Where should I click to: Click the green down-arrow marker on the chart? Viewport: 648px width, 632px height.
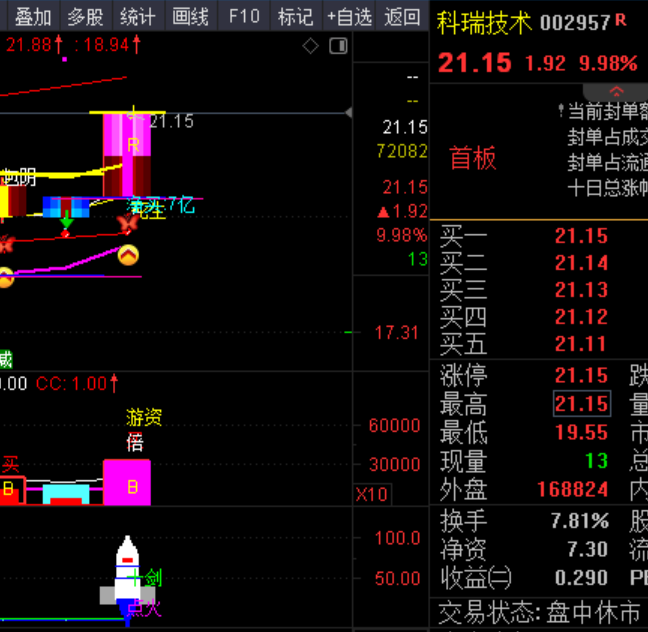[66, 219]
